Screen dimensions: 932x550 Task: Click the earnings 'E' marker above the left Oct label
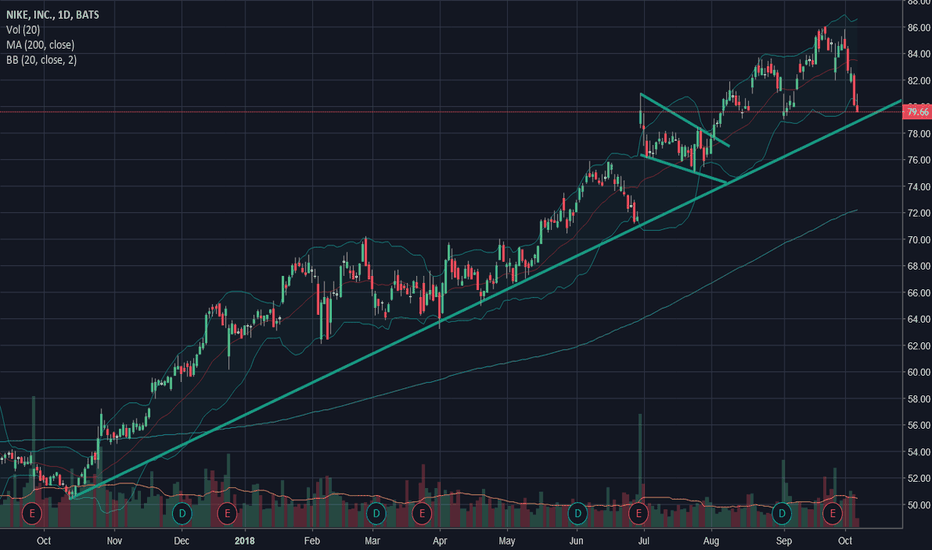(32, 513)
